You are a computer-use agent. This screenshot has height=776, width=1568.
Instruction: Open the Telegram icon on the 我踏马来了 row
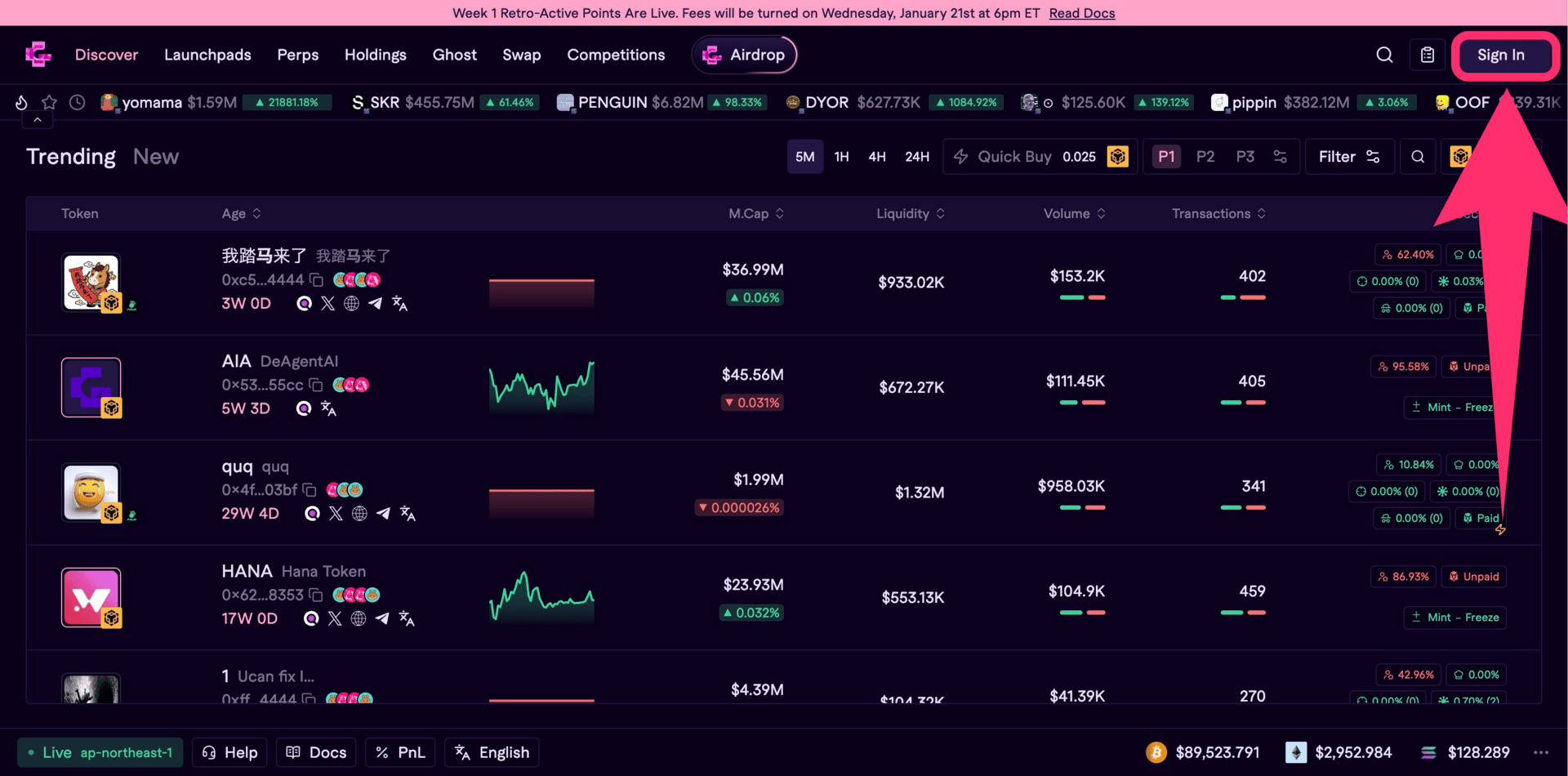[375, 303]
